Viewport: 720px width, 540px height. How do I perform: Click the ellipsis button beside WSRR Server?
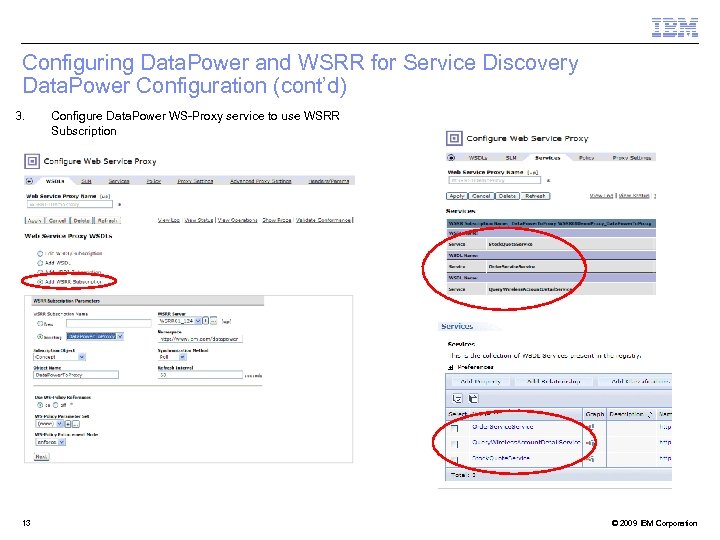click(x=213, y=321)
